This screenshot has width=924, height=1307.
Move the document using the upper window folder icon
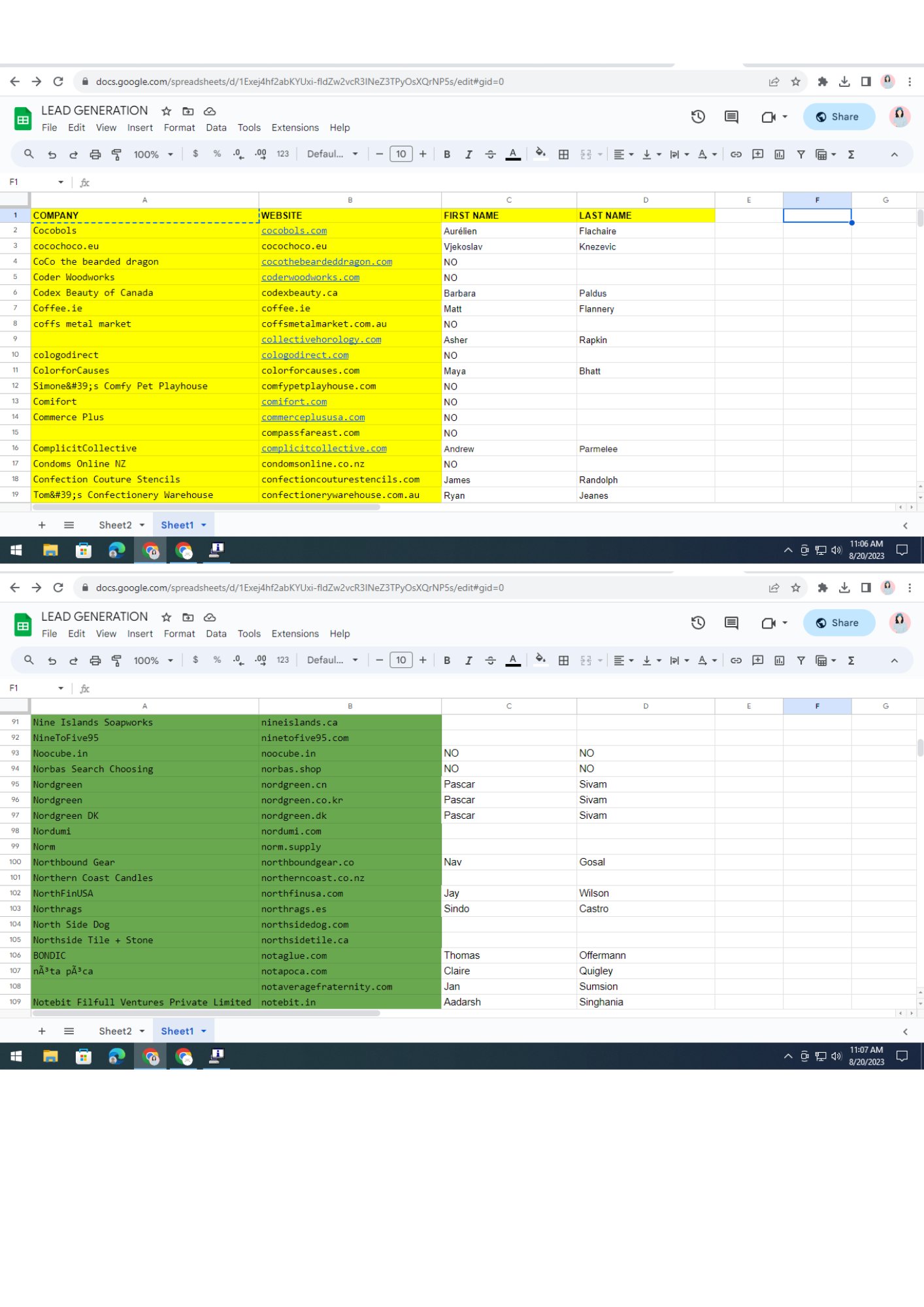(188, 111)
